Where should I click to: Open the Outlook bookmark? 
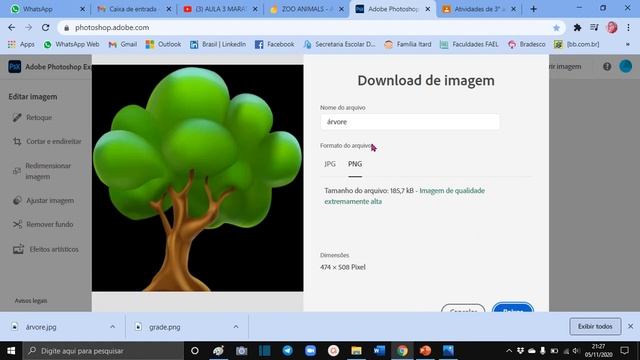coord(163,44)
